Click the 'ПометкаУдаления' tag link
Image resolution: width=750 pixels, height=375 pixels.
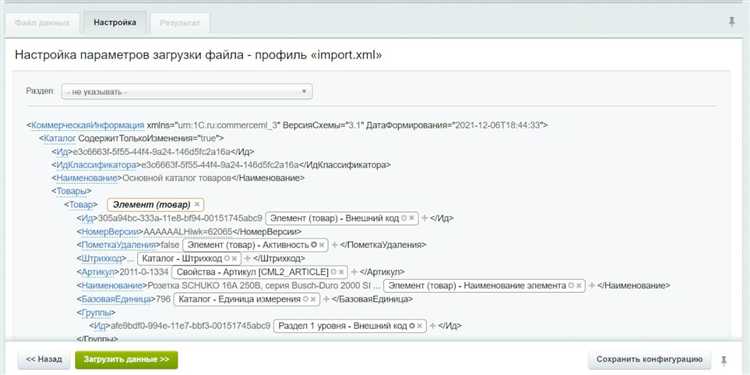[120, 245]
